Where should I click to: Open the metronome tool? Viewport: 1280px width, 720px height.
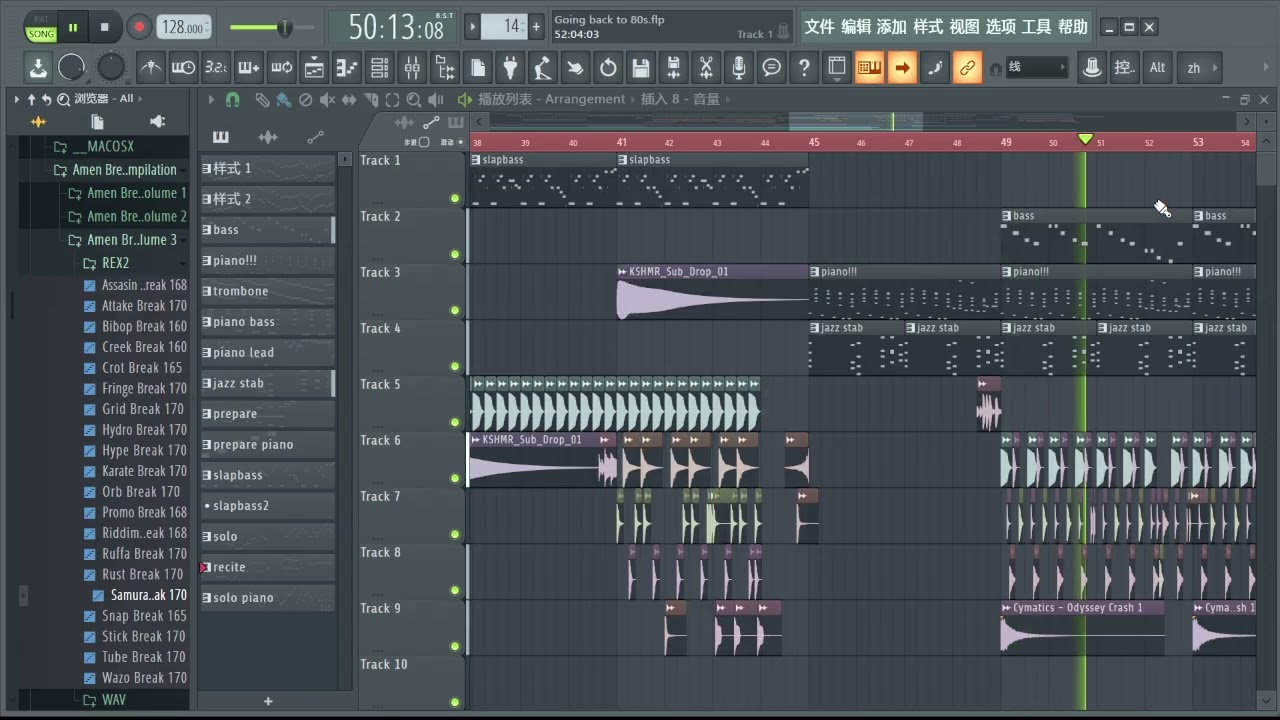click(151, 68)
